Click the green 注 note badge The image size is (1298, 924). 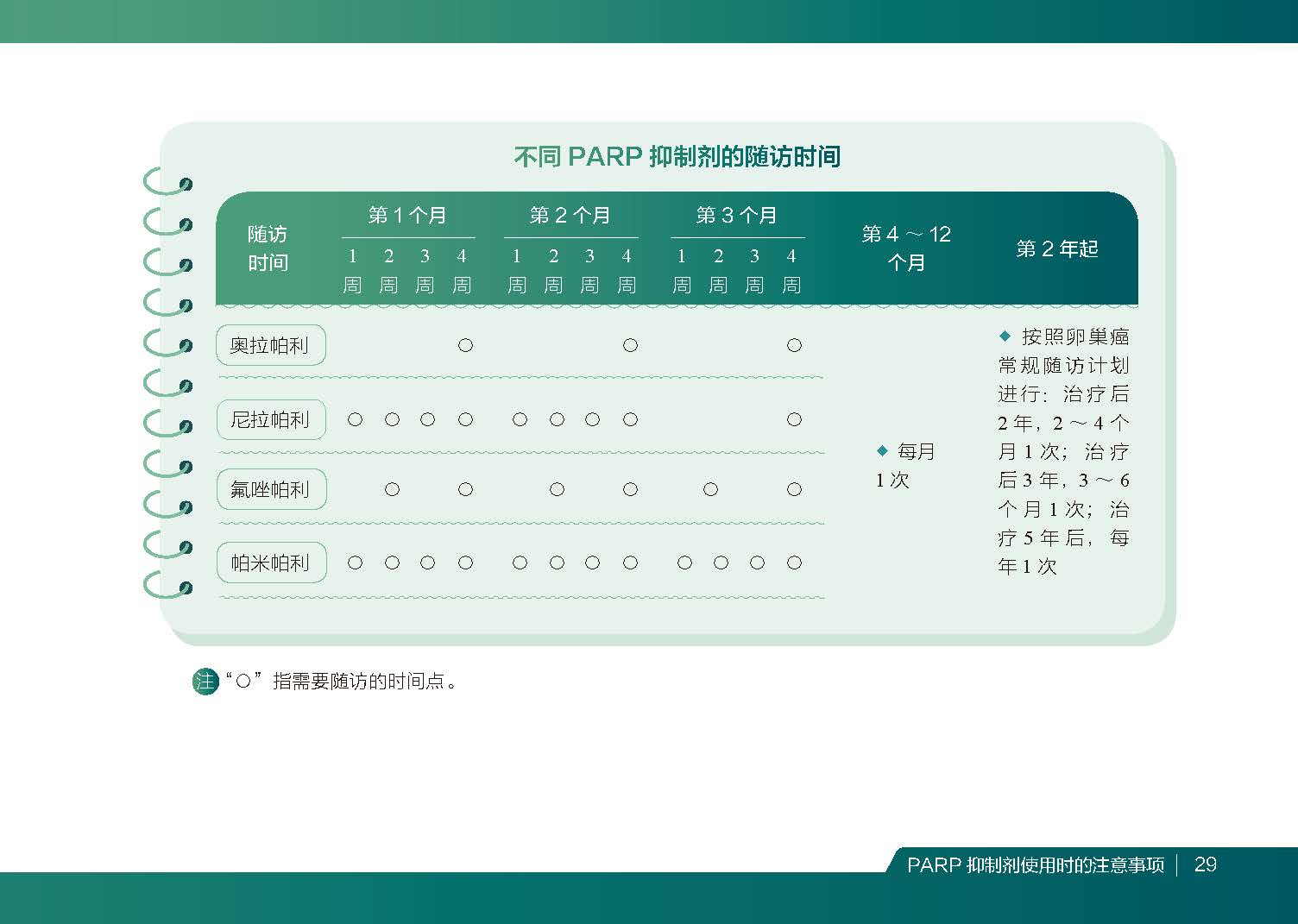coord(205,682)
